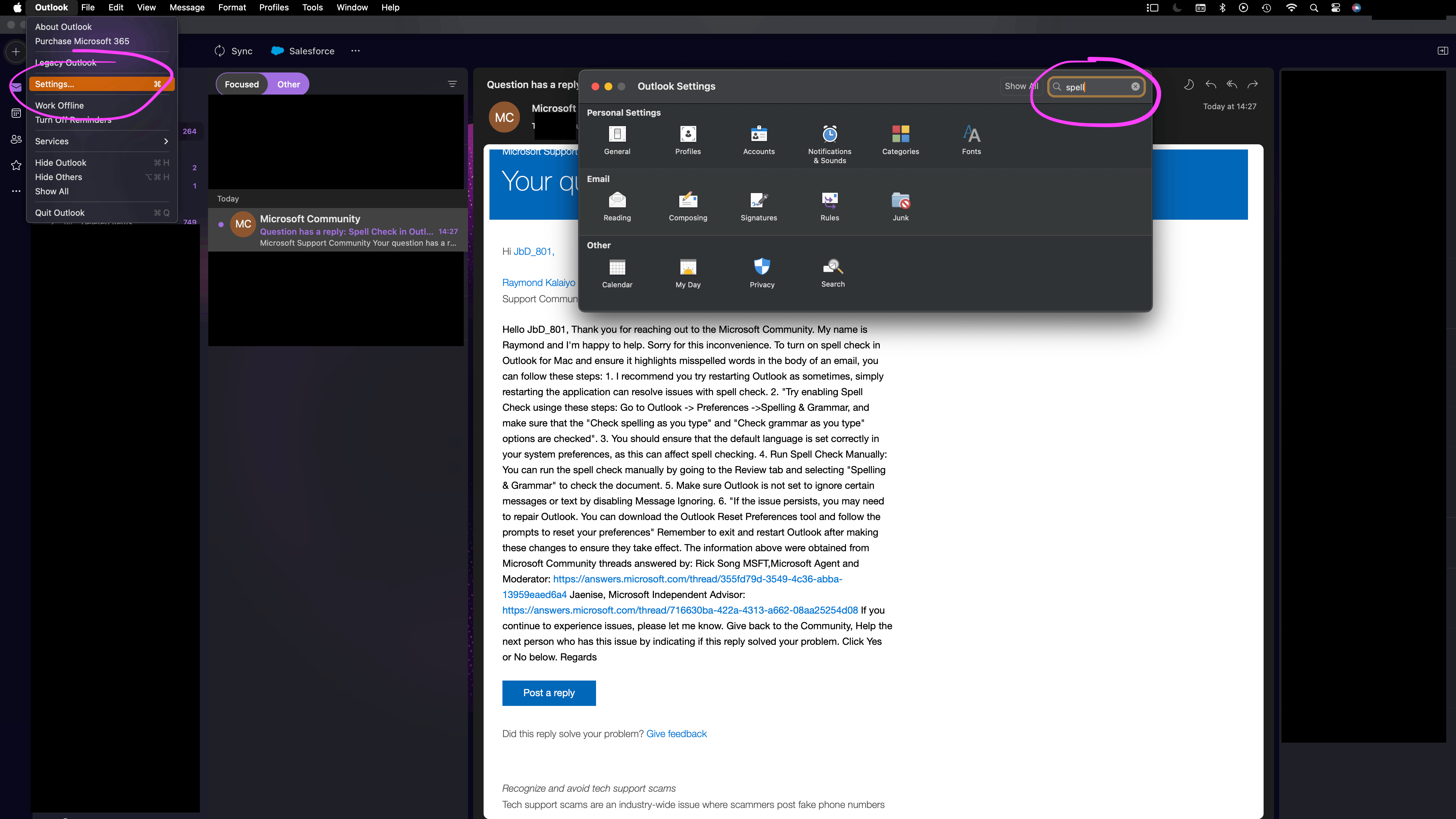1456x819 pixels.
Task: Click the Bluetooth menu bar icon
Action: (x=1222, y=7)
